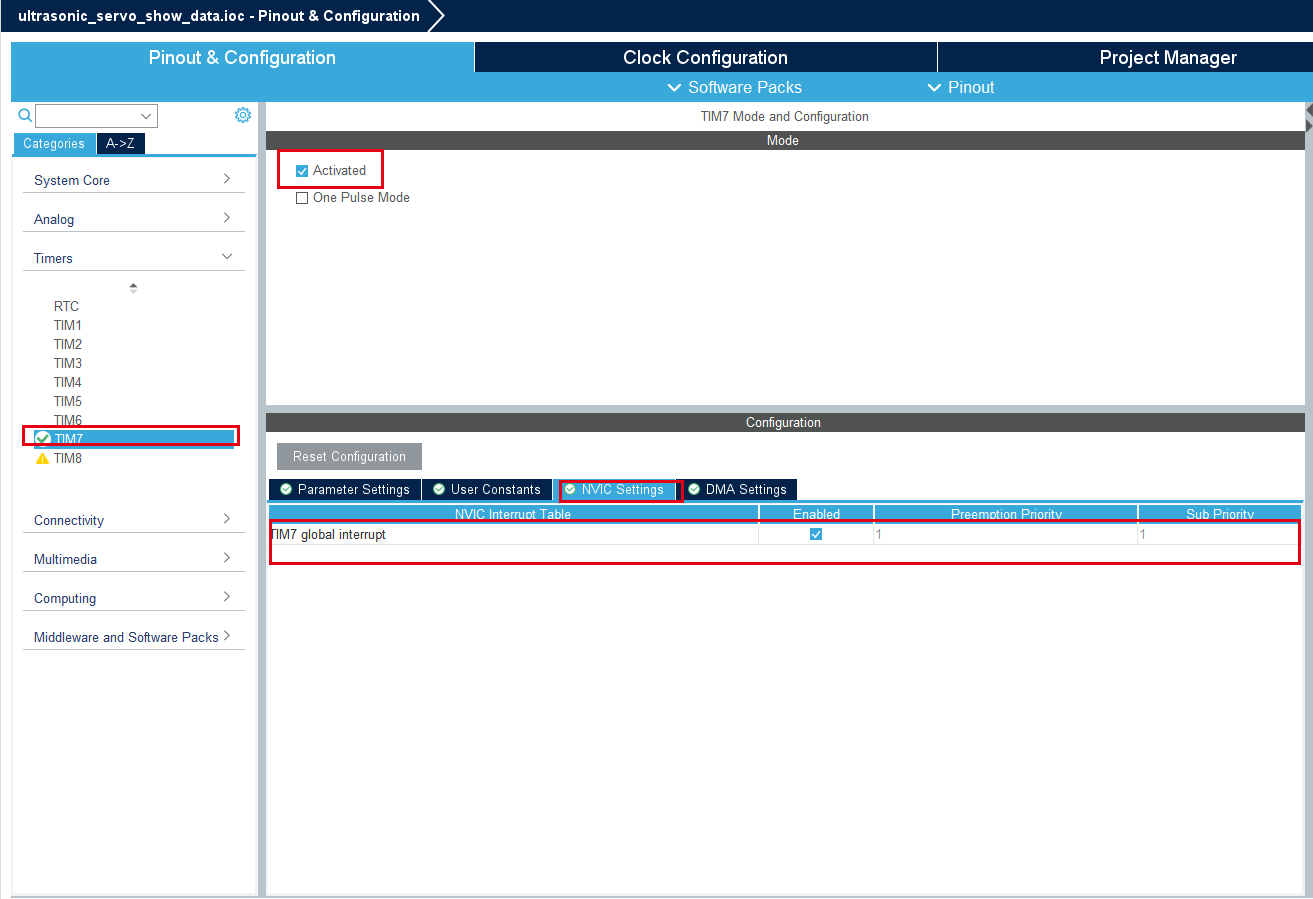Viewport: 1313px width, 899px height.
Task: Select TIM4 in timers list
Action: 68,382
